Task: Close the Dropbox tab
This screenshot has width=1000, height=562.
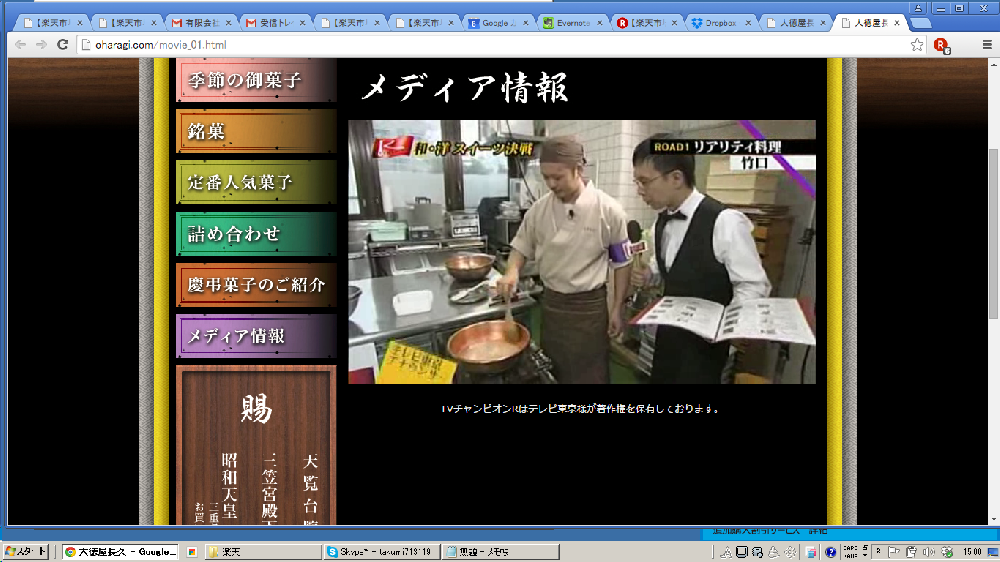Action: [x=748, y=23]
